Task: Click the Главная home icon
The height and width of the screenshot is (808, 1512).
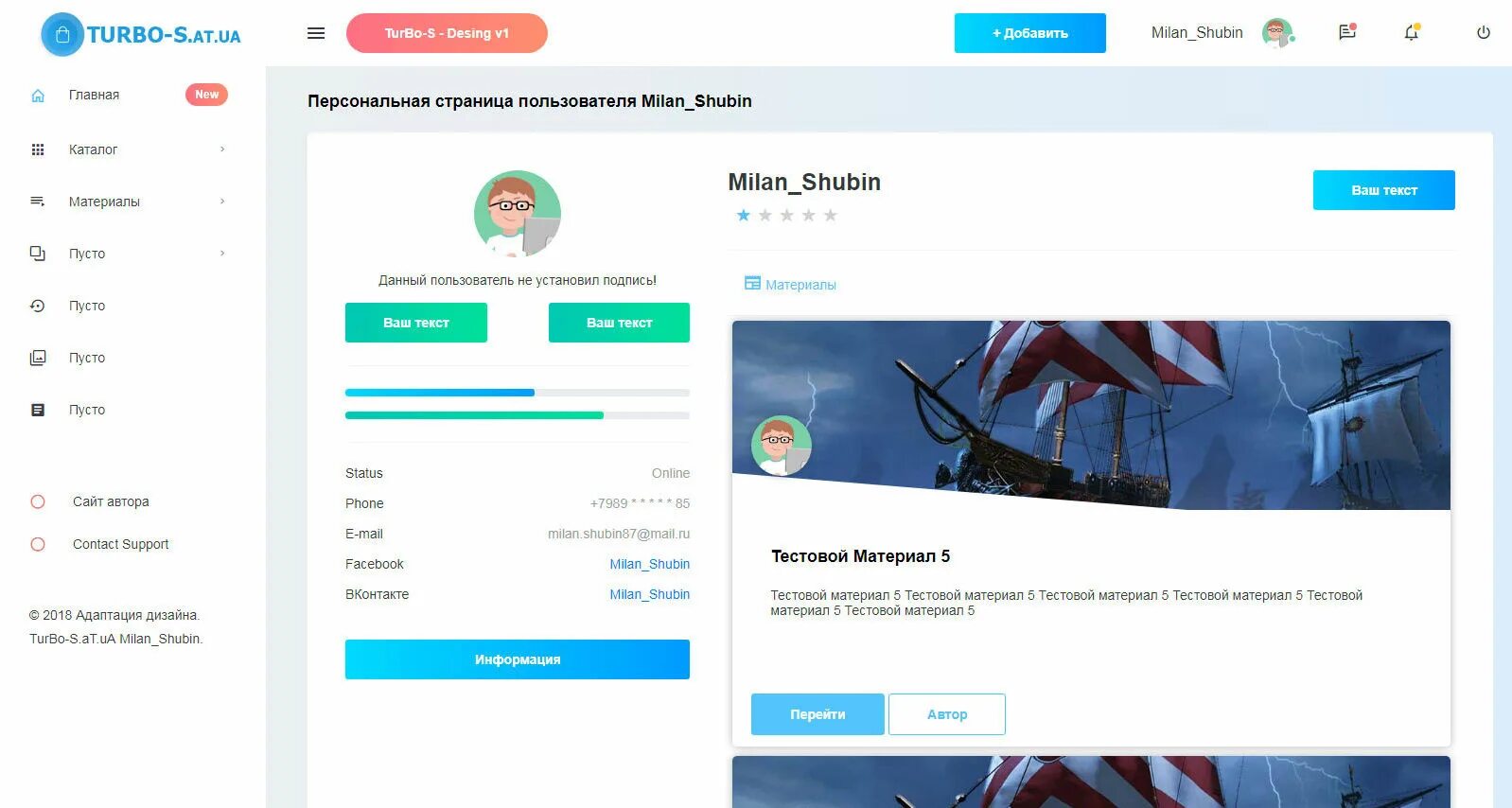Action: [x=38, y=95]
